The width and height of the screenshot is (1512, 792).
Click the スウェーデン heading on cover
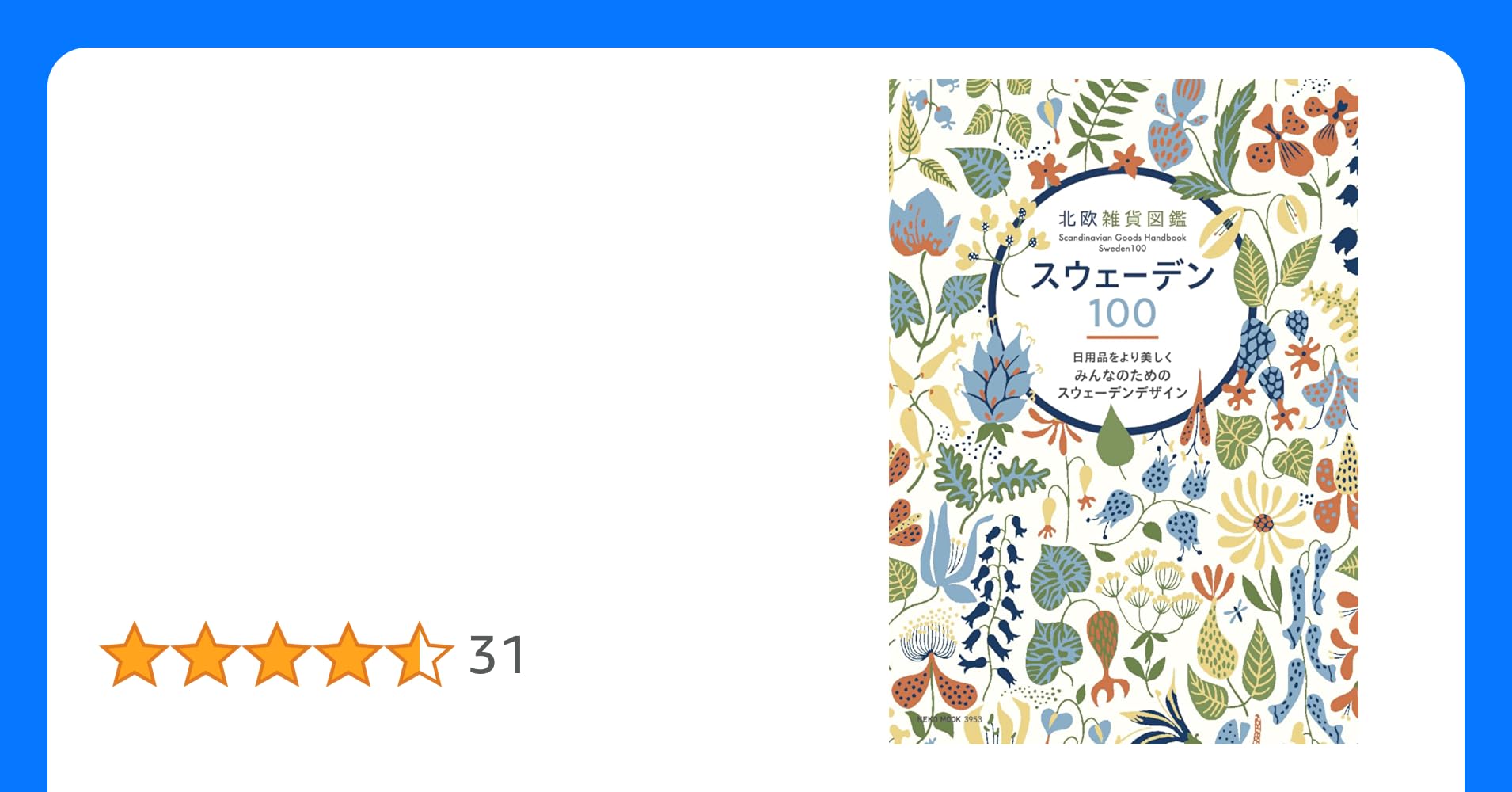(1122, 275)
